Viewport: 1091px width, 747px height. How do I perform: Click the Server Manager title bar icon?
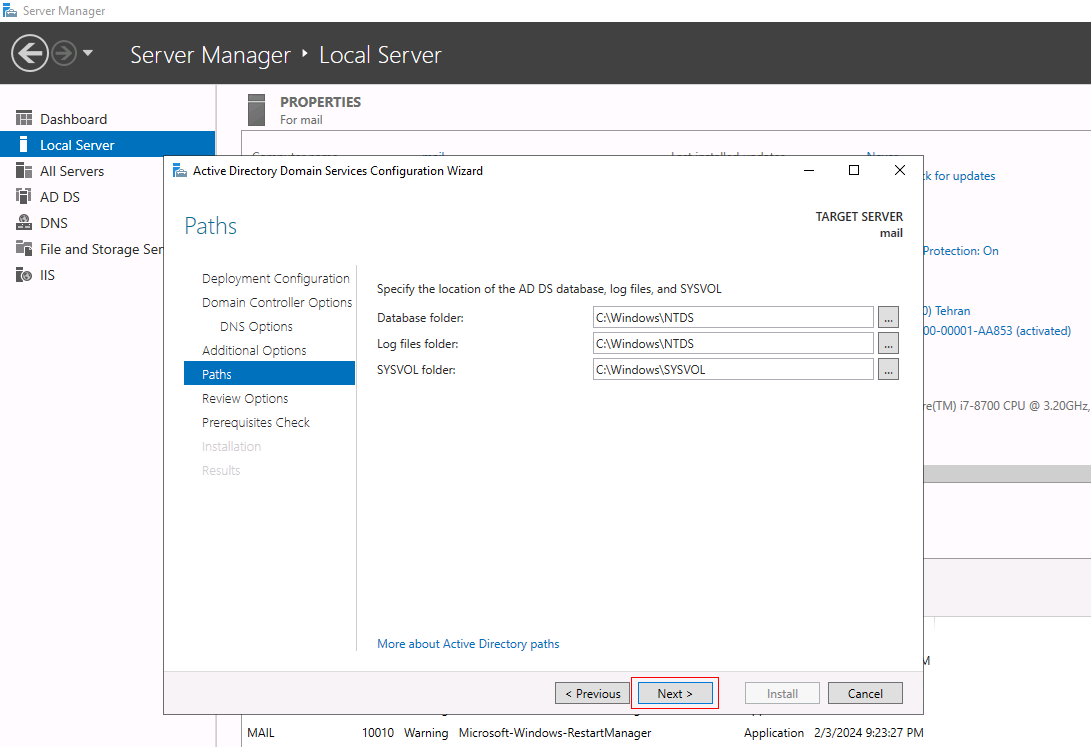[x=10, y=10]
